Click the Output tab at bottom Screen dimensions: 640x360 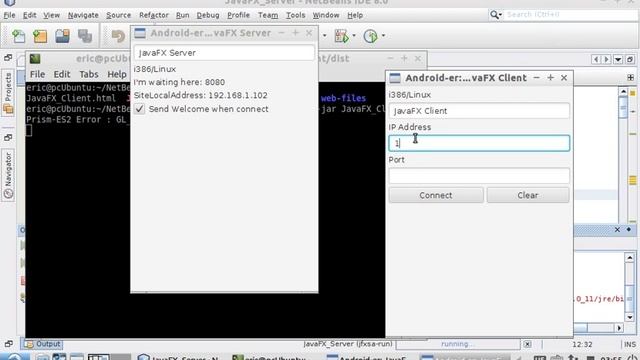tap(42, 344)
